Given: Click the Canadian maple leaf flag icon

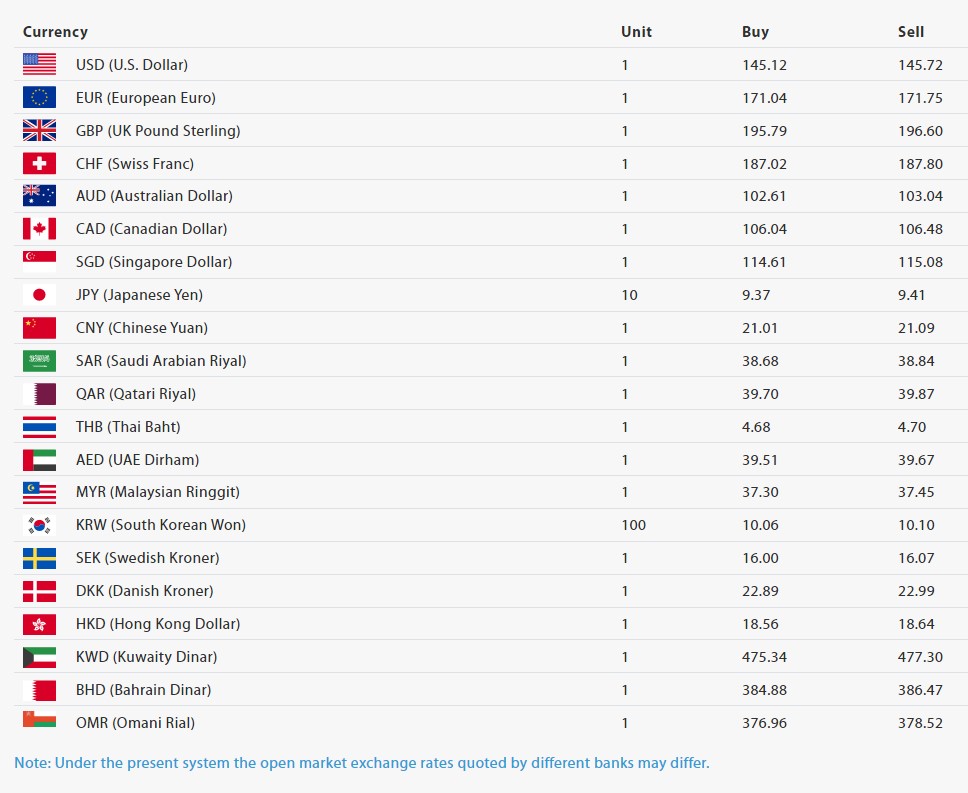Looking at the screenshot, I should pyautogui.click(x=39, y=229).
